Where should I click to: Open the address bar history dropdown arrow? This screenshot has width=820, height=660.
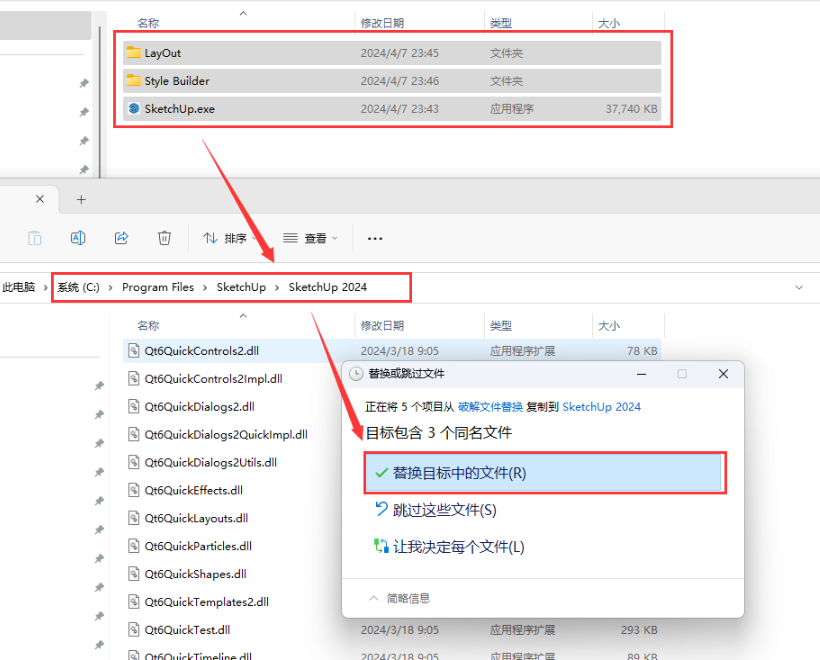pos(799,287)
